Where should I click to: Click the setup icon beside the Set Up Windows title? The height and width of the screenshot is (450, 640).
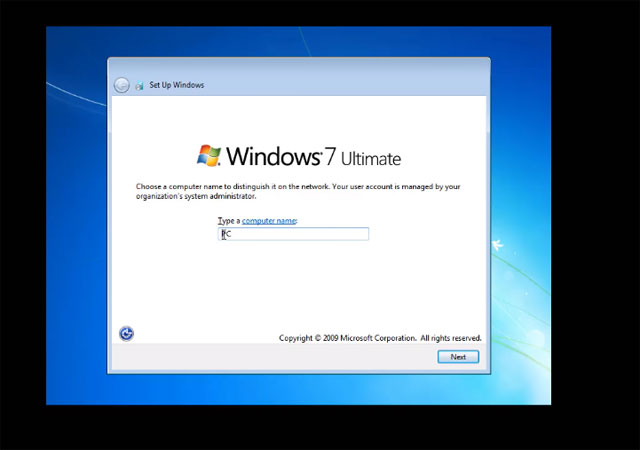140,85
